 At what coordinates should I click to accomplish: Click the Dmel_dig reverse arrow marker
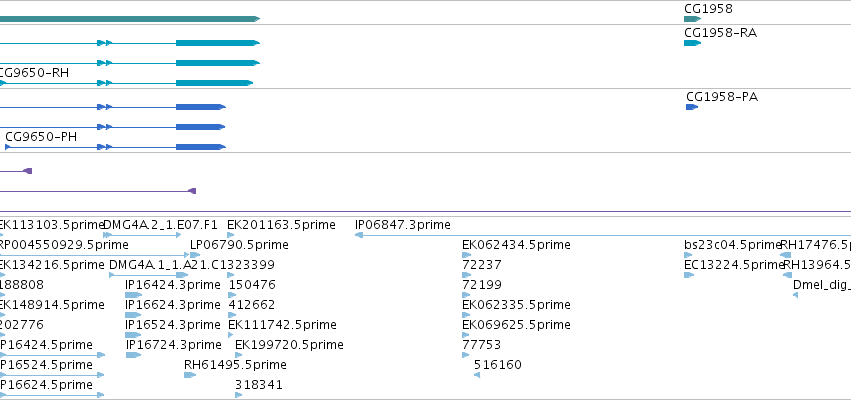pos(796,295)
